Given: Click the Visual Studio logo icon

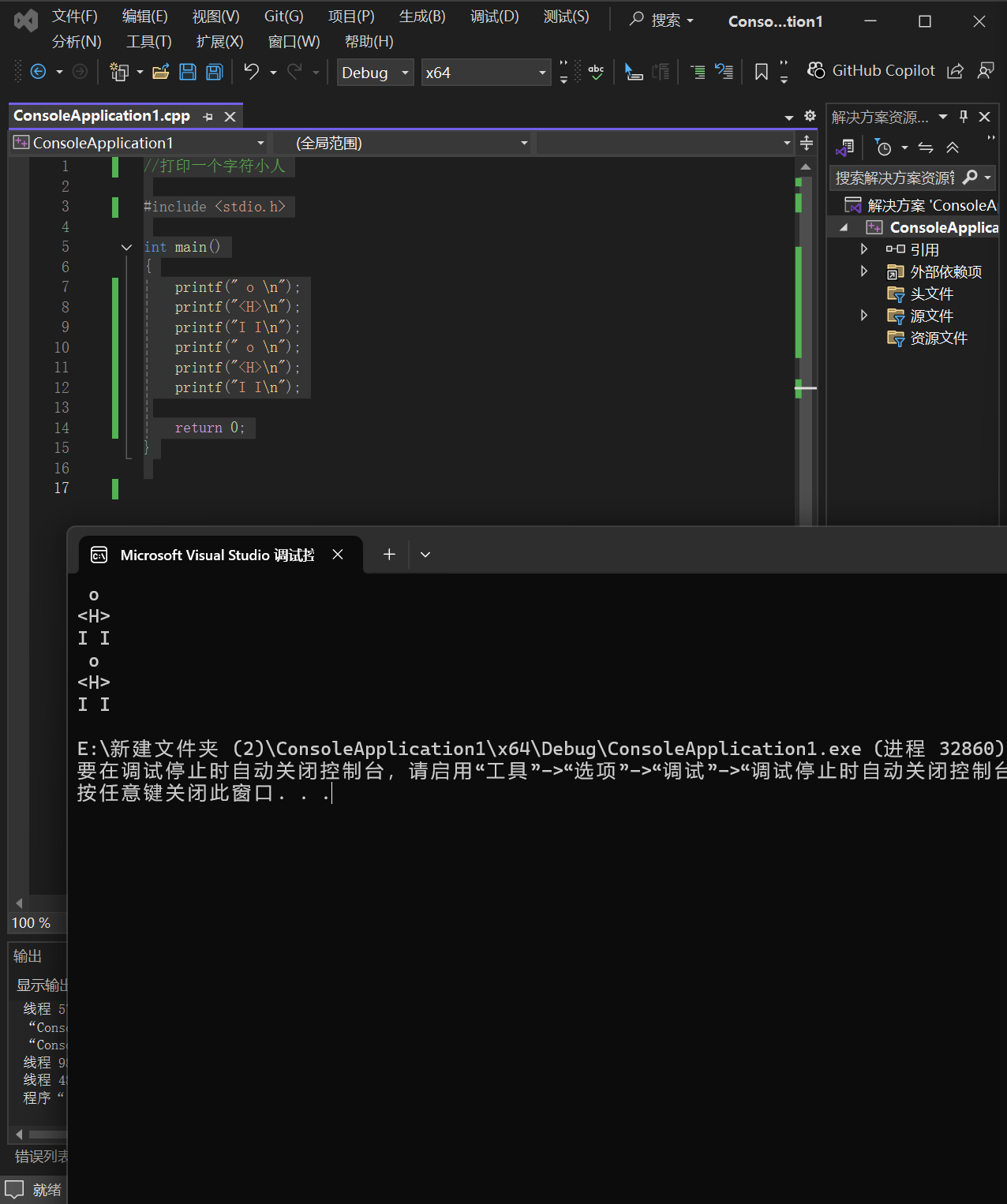Looking at the screenshot, I should click(26, 21).
